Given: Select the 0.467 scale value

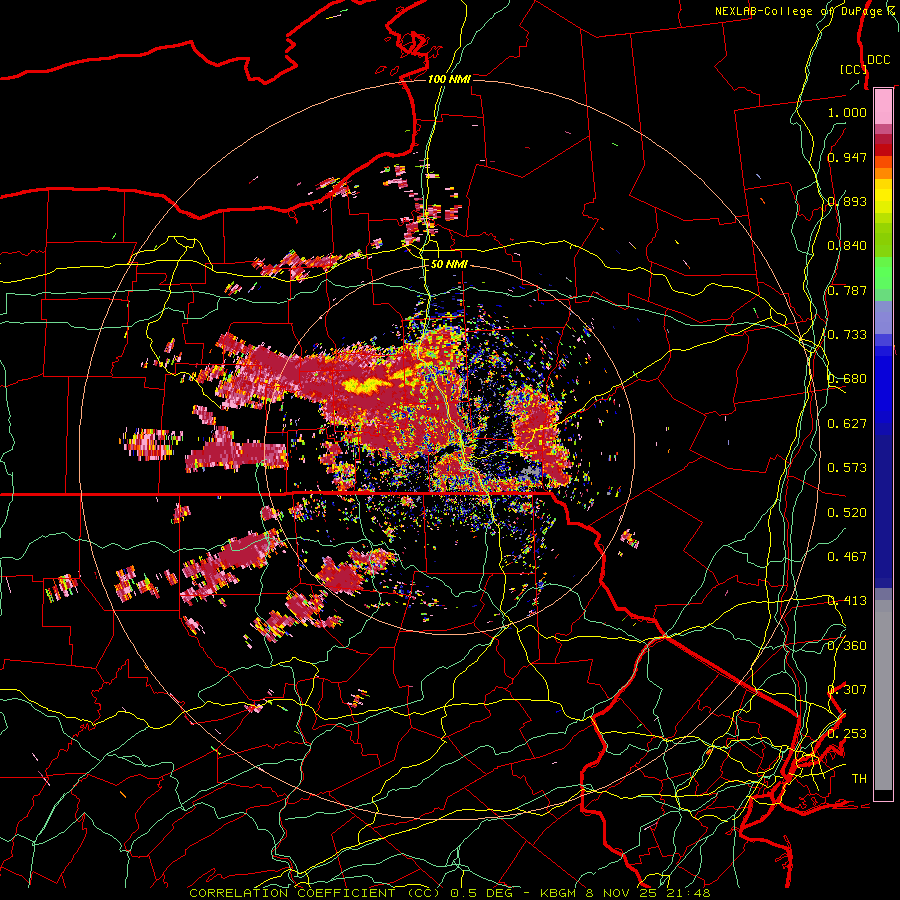Looking at the screenshot, I should (x=847, y=557).
